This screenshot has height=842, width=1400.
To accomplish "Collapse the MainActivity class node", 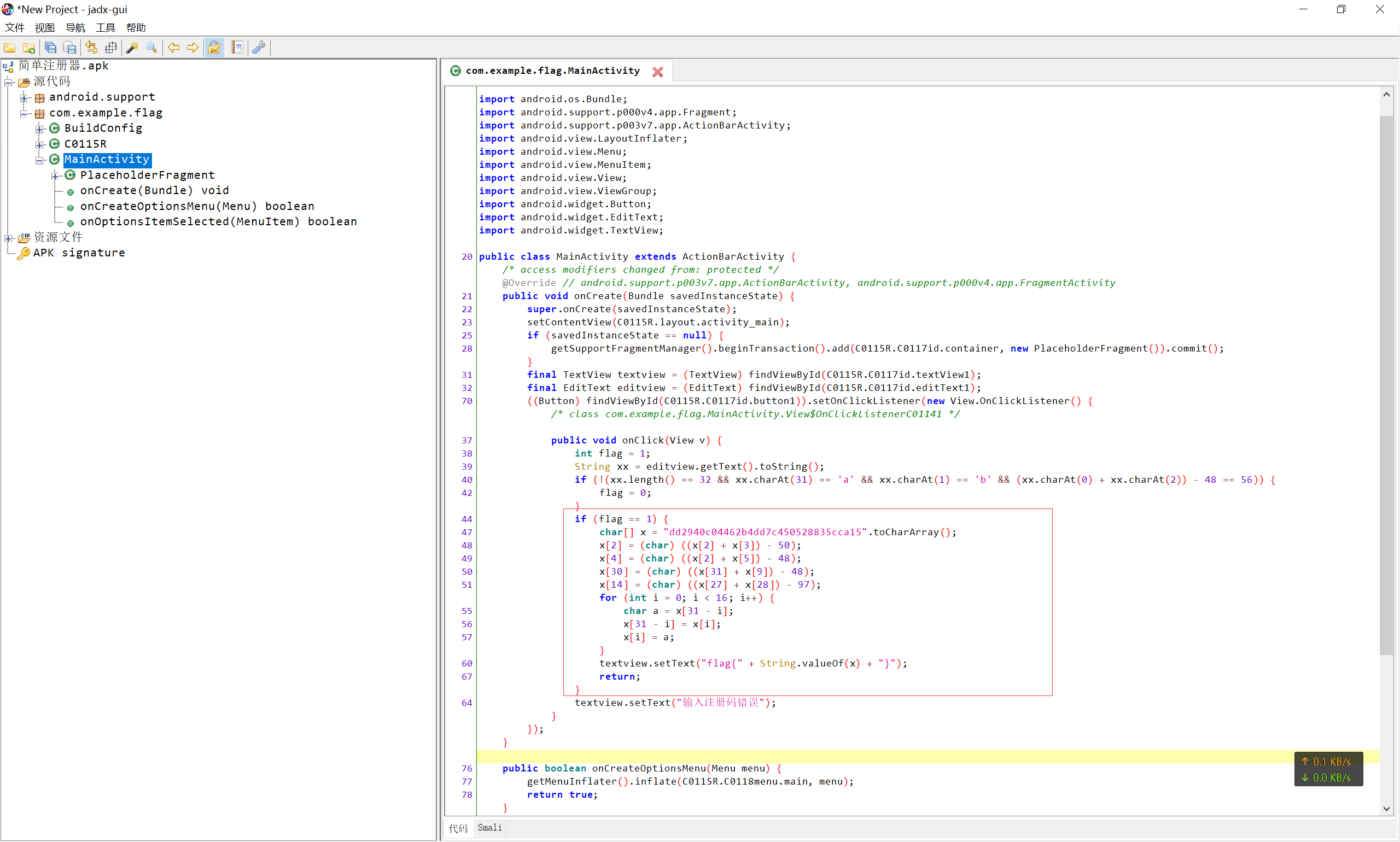I will click(39, 160).
